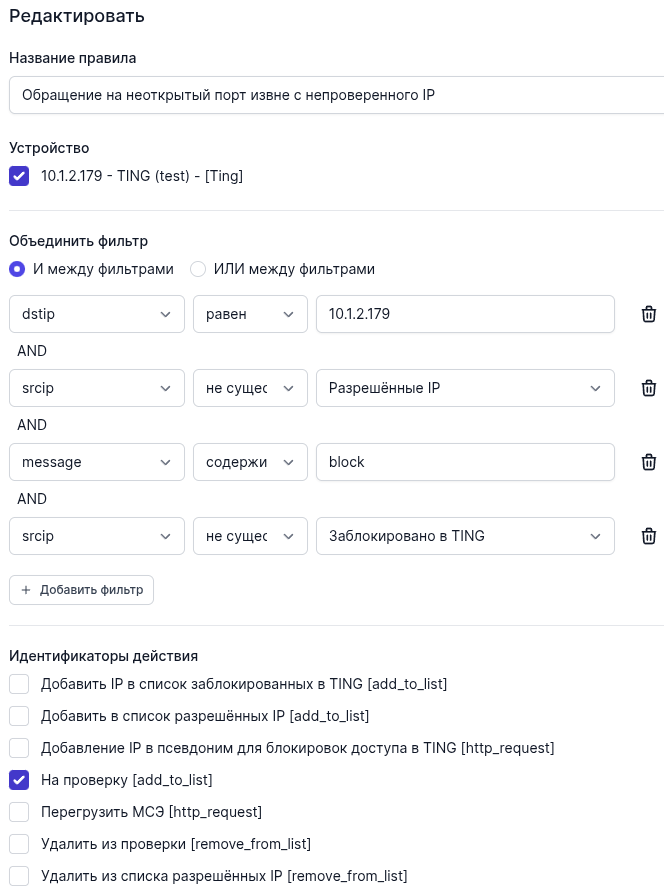This screenshot has width=664, height=896.
Task: Click the 10.1.2.179 value input field
Action: (465, 314)
